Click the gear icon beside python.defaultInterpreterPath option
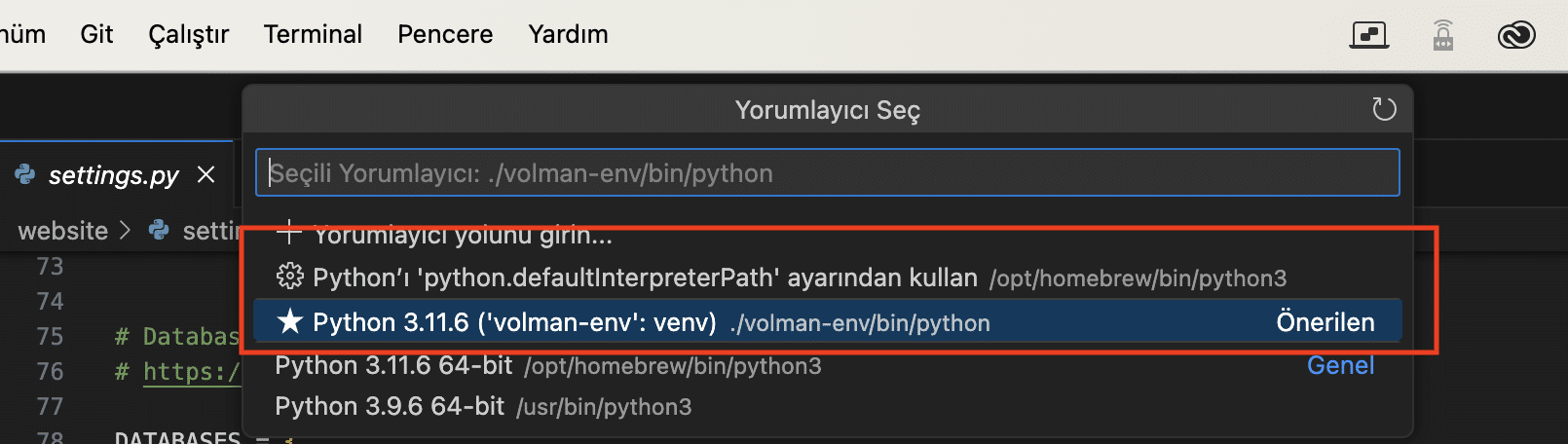Image resolution: width=1568 pixels, height=444 pixels. [x=289, y=277]
